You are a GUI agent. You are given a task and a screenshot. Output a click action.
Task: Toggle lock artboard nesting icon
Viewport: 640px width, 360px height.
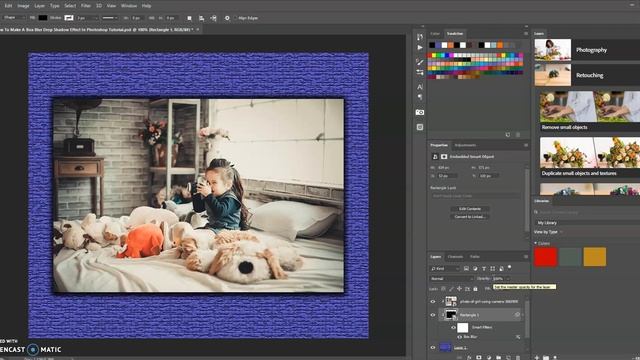pyautogui.click(x=467, y=289)
